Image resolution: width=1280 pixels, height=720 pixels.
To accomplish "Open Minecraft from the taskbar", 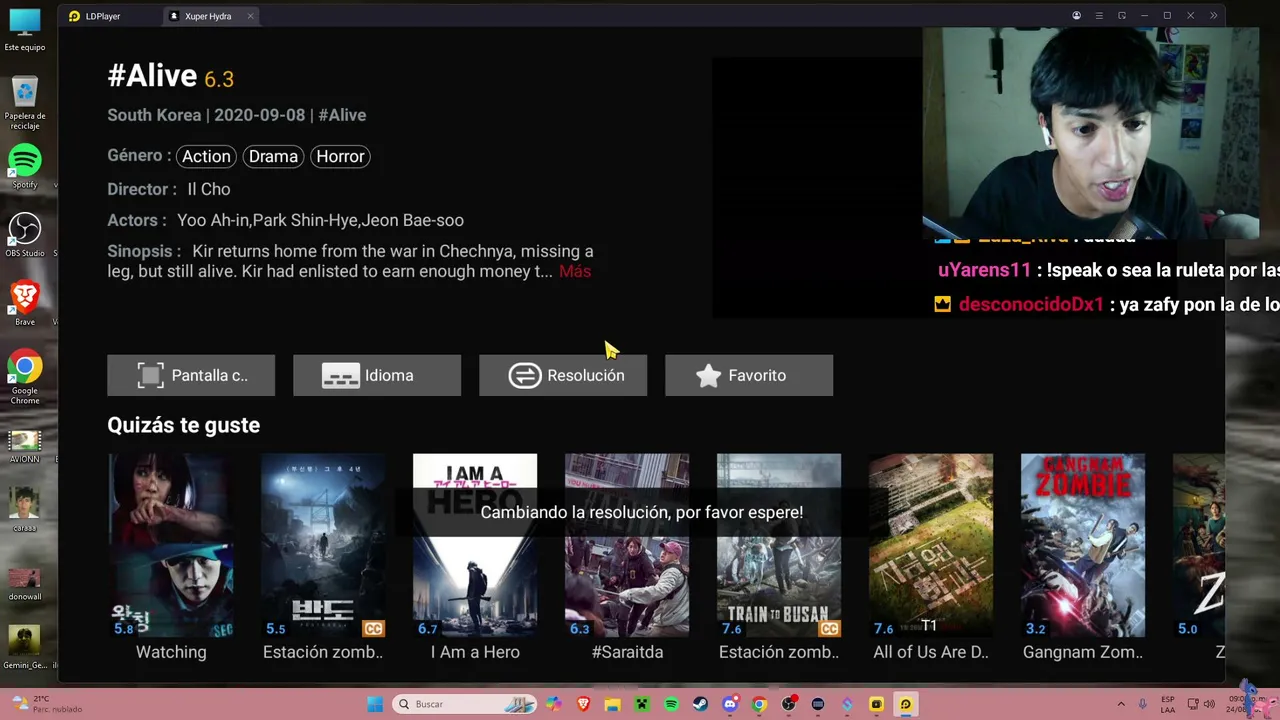I will pyautogui.click(x=642, y=704).
